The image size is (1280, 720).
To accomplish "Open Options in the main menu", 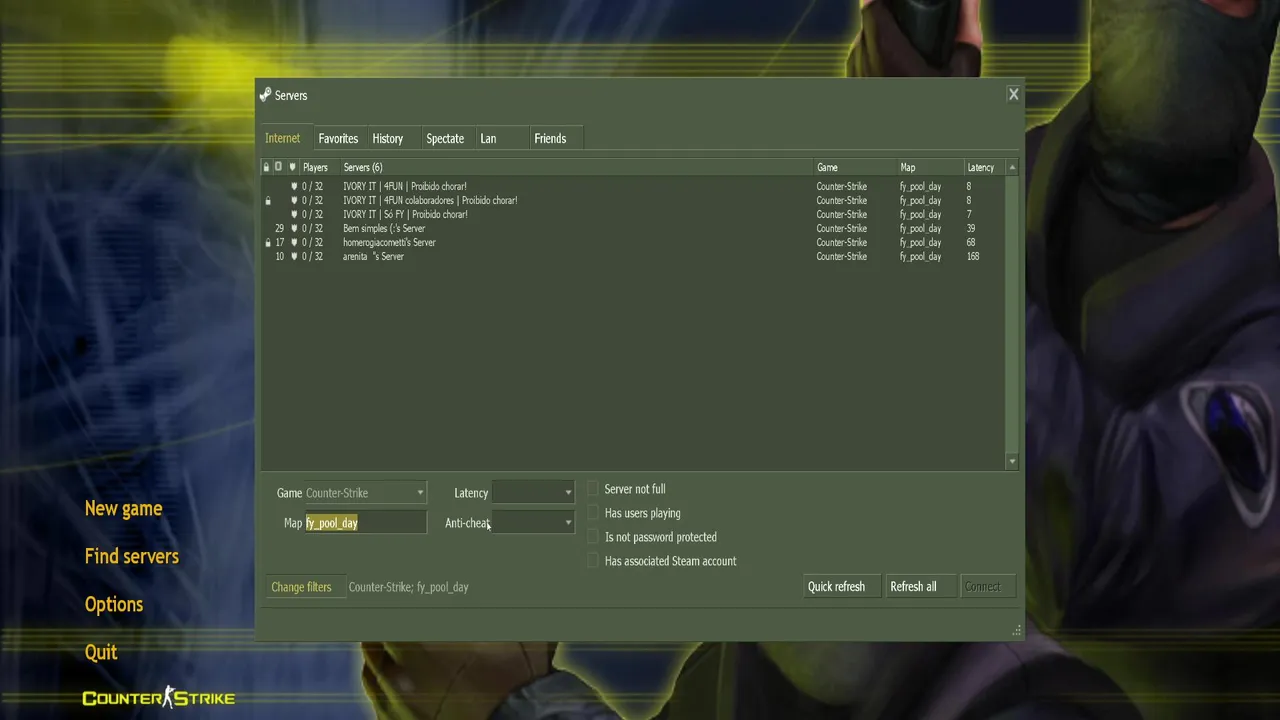I will [114, 604].
